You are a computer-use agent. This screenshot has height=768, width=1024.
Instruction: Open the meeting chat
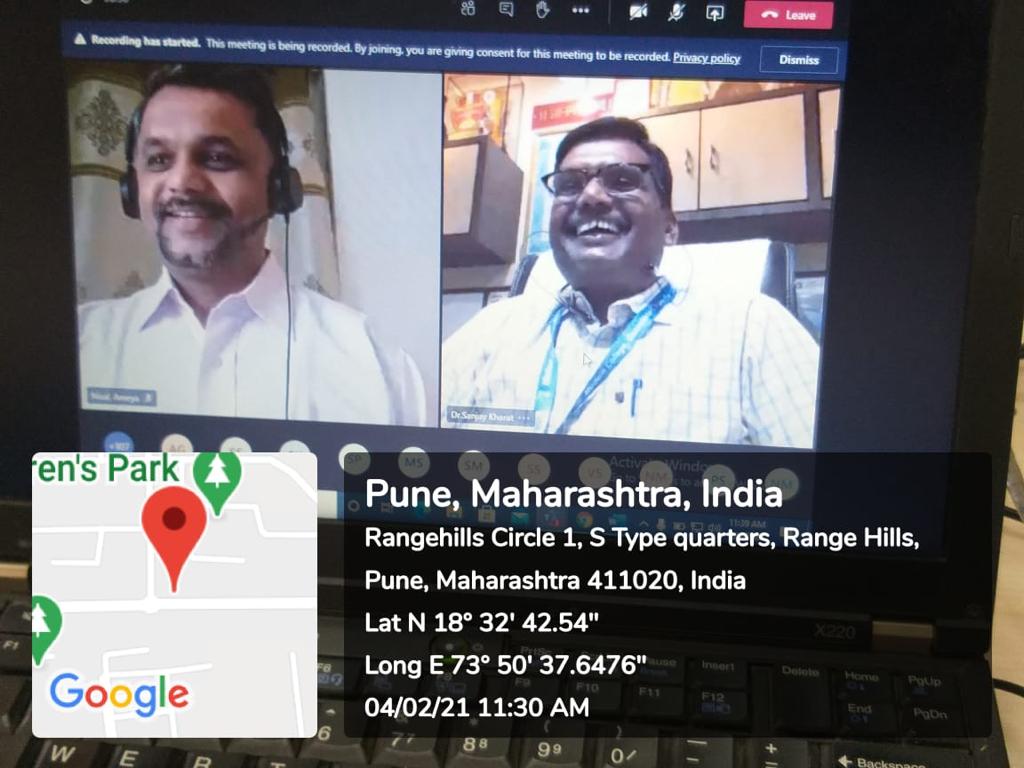(x=506, y=9)
